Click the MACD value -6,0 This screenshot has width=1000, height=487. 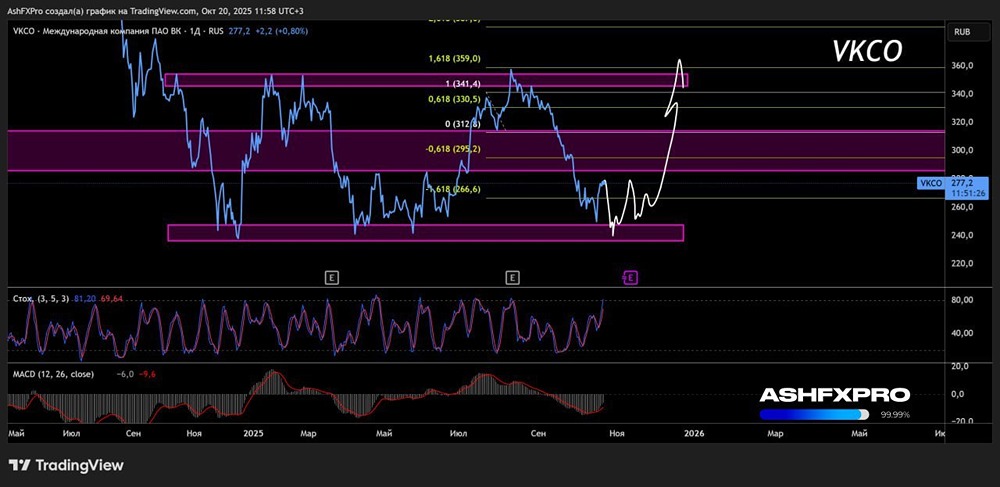(x=126, y=374)
